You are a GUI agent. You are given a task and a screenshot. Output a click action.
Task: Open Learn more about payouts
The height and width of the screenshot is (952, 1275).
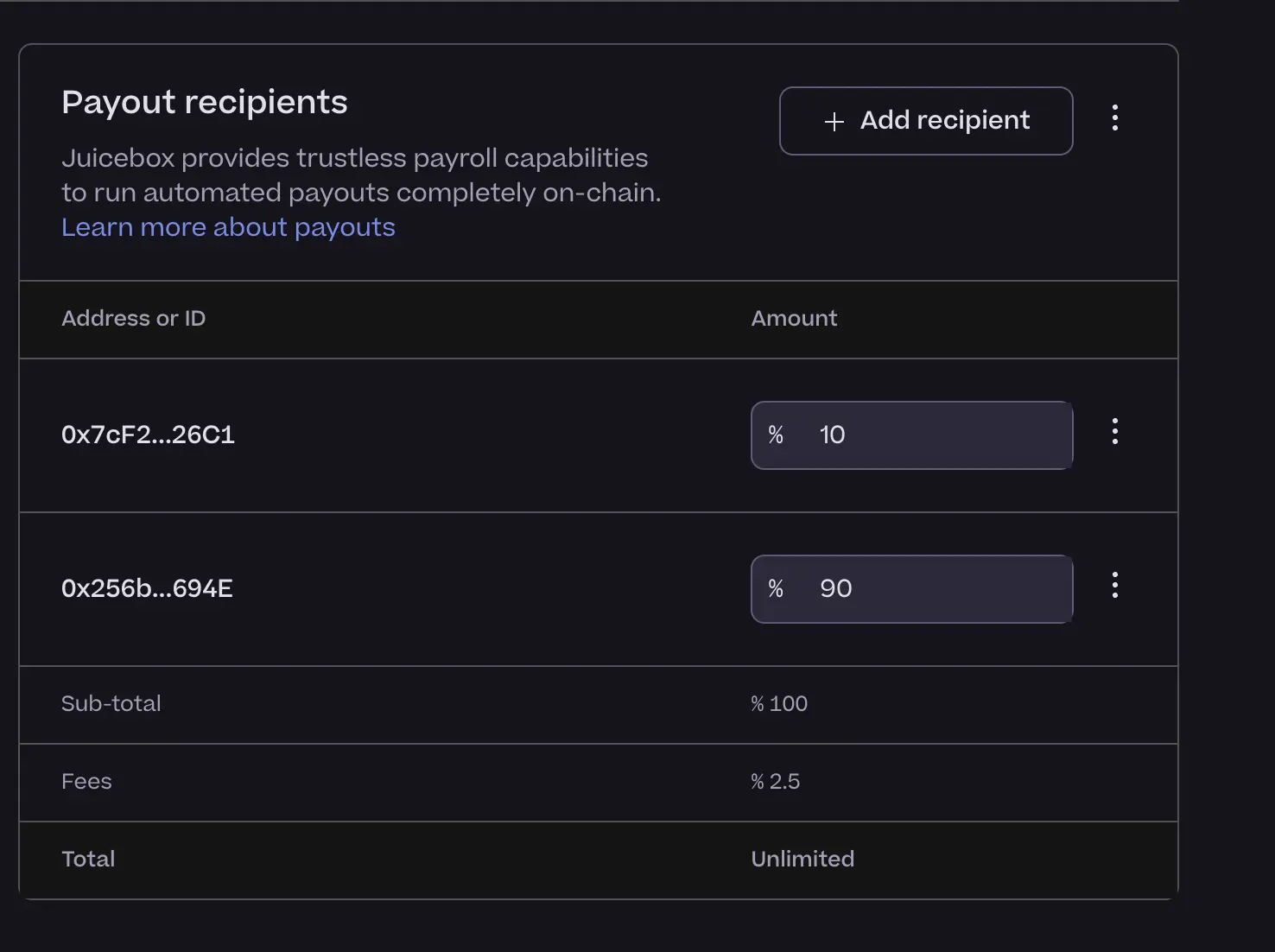[x=227, y=226]
